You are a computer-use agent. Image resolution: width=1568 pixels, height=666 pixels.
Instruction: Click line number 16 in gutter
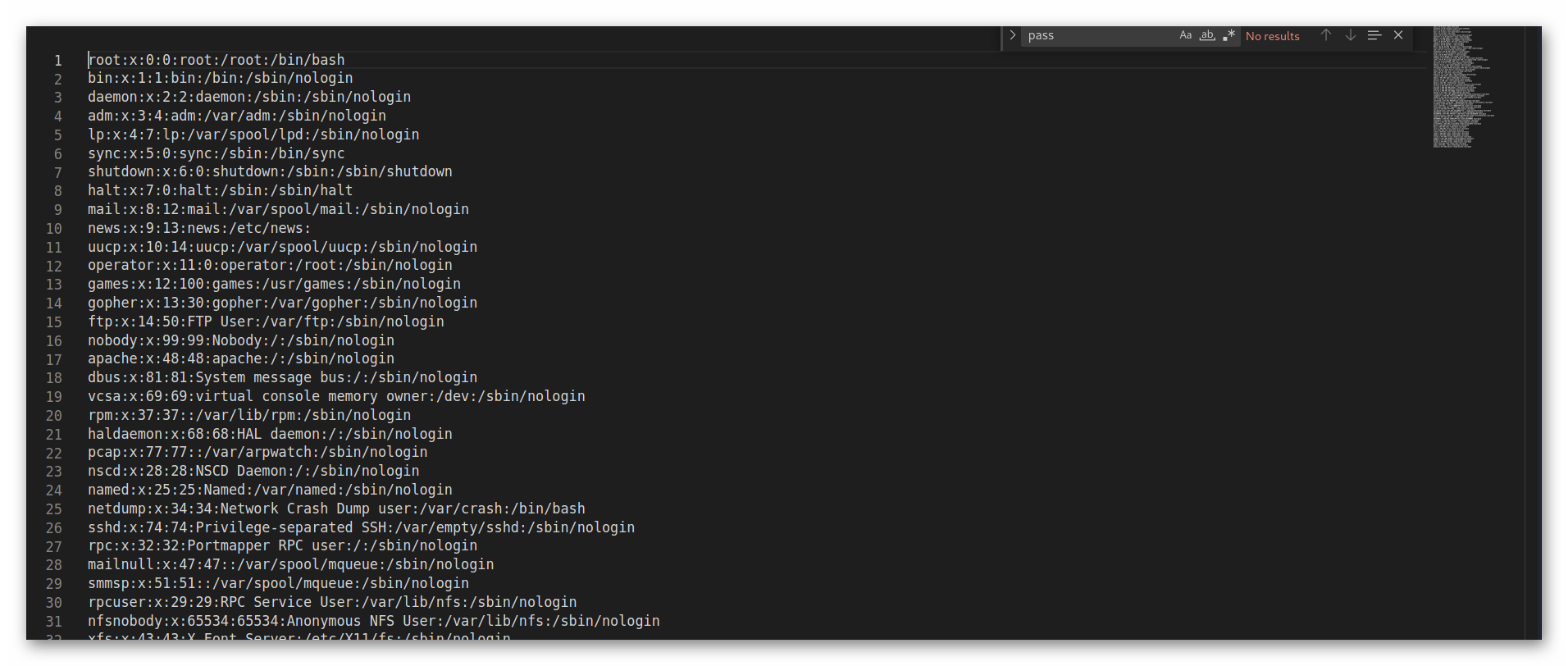click(x=54, y=341)
